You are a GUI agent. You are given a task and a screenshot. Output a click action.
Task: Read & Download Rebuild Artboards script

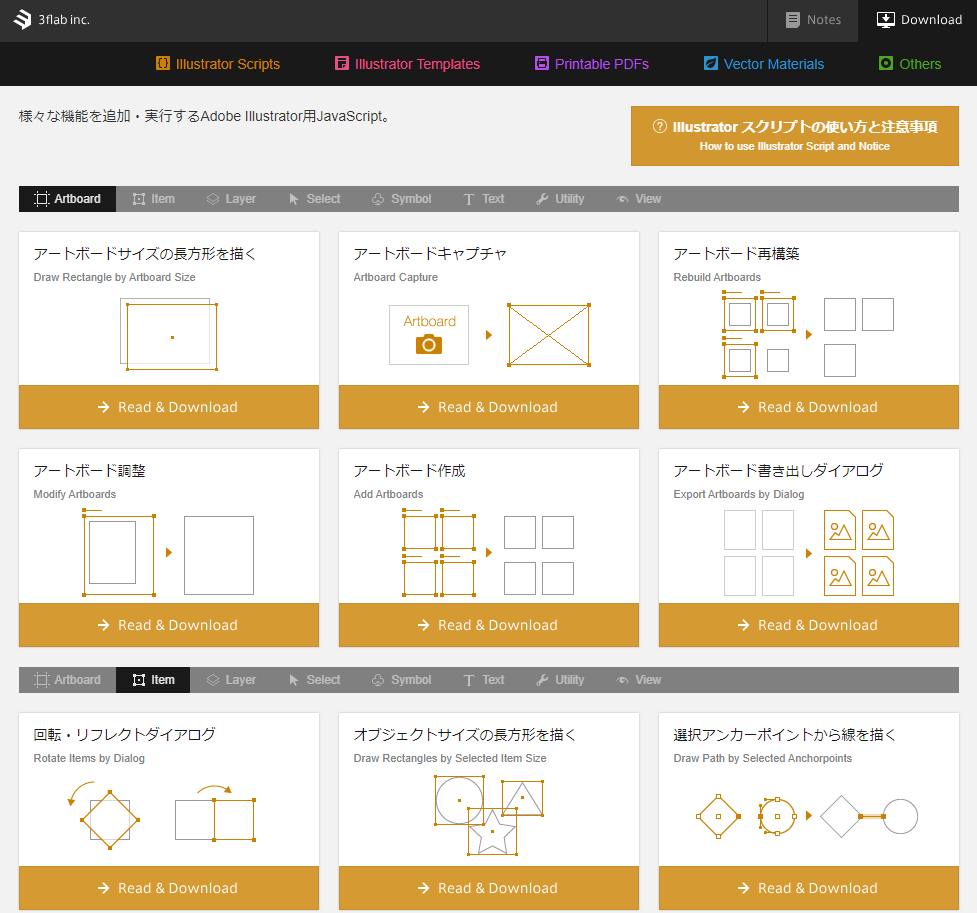(808, 407)
